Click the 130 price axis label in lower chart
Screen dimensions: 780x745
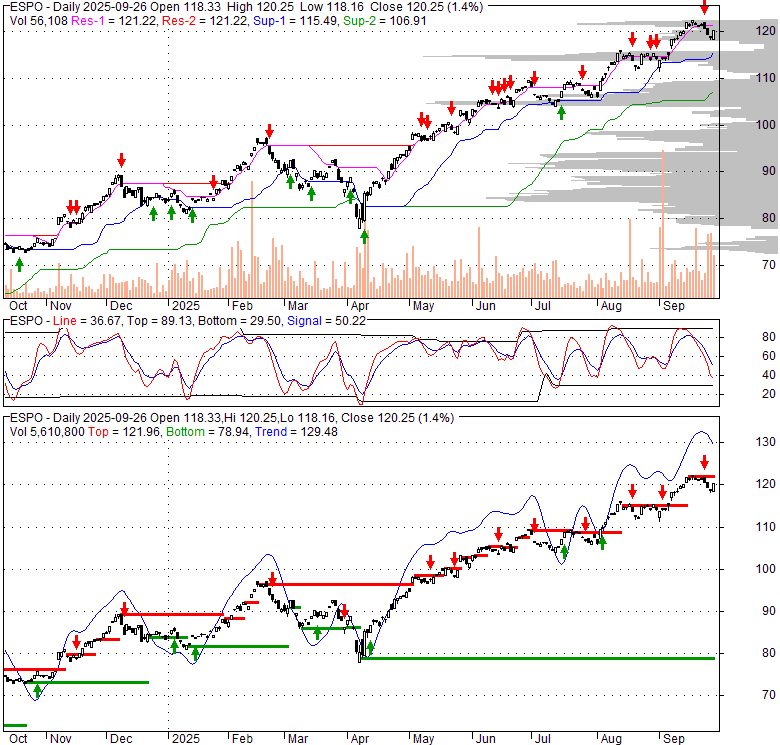tap(765, 442)
